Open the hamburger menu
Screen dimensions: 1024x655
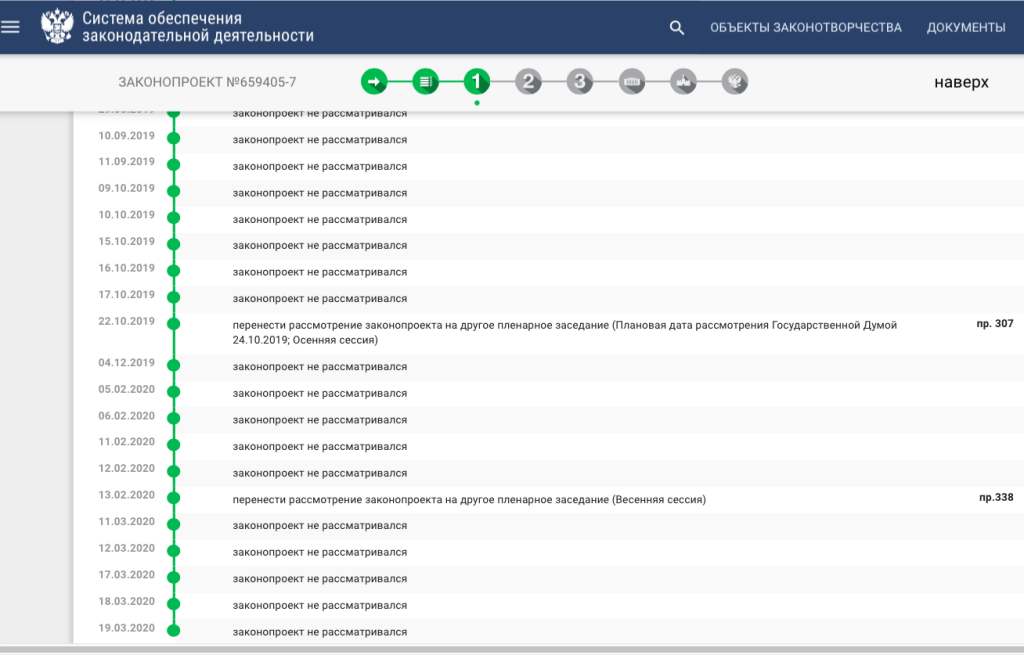11,27
